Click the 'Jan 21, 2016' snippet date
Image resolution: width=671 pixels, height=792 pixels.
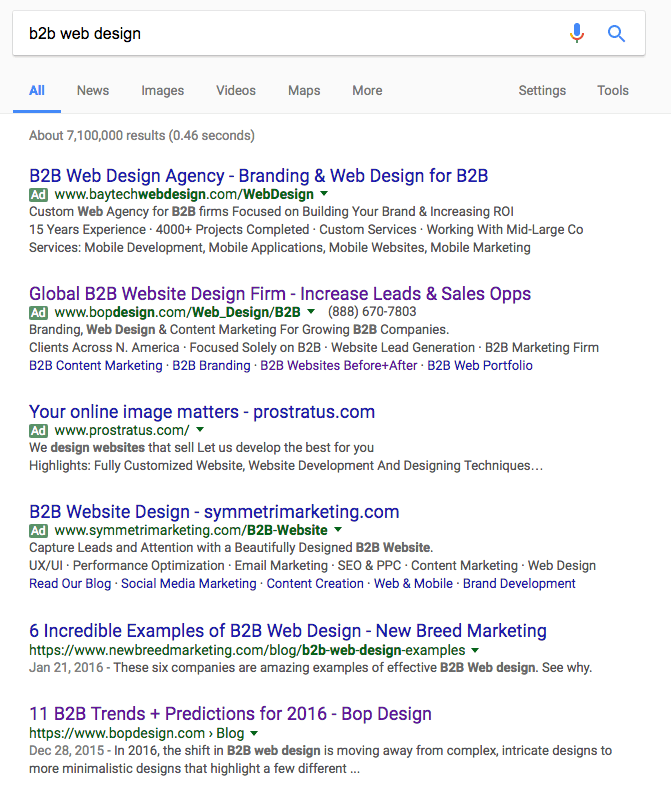tap(66, 668)
